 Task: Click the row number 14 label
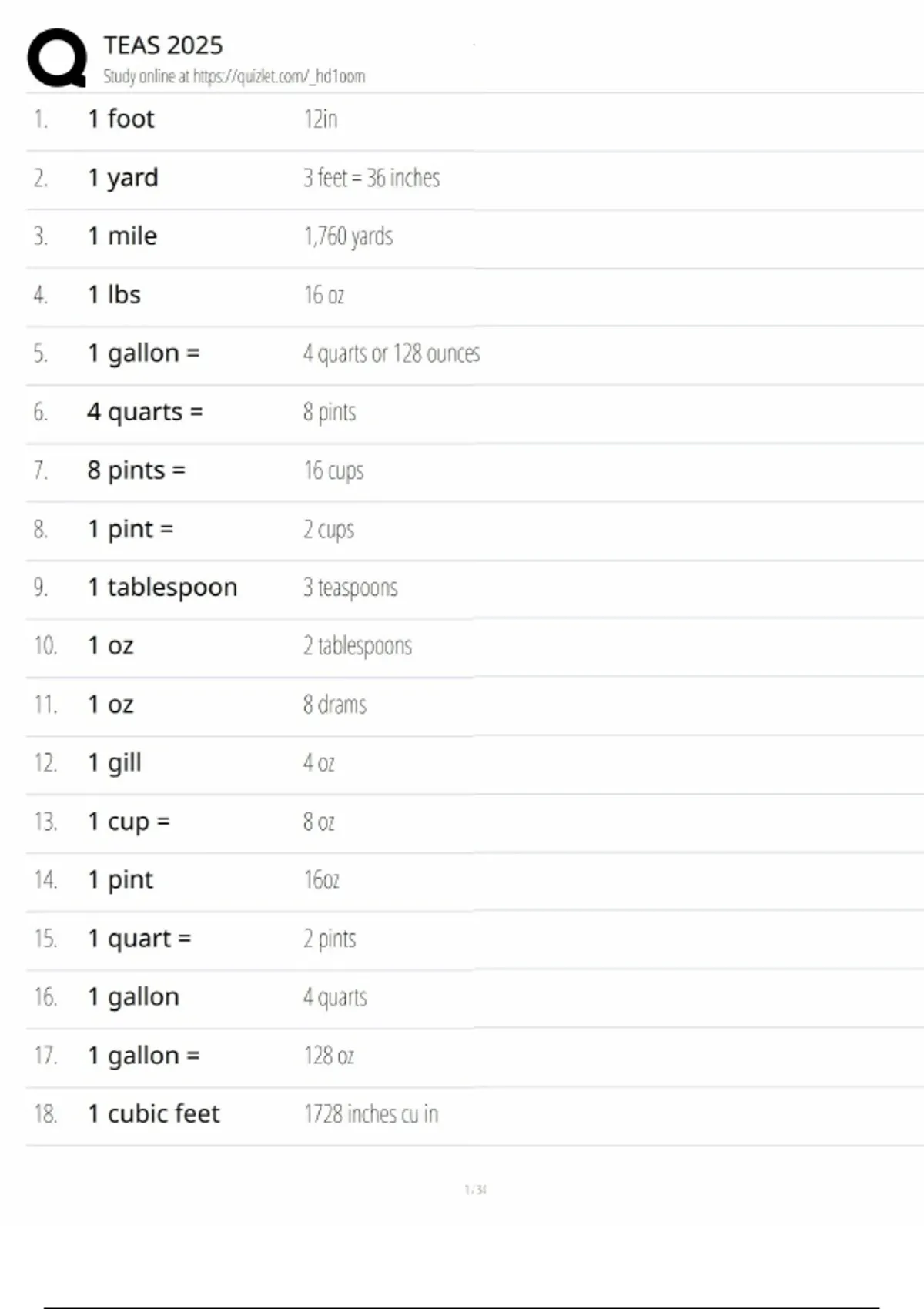coord(45,880)
